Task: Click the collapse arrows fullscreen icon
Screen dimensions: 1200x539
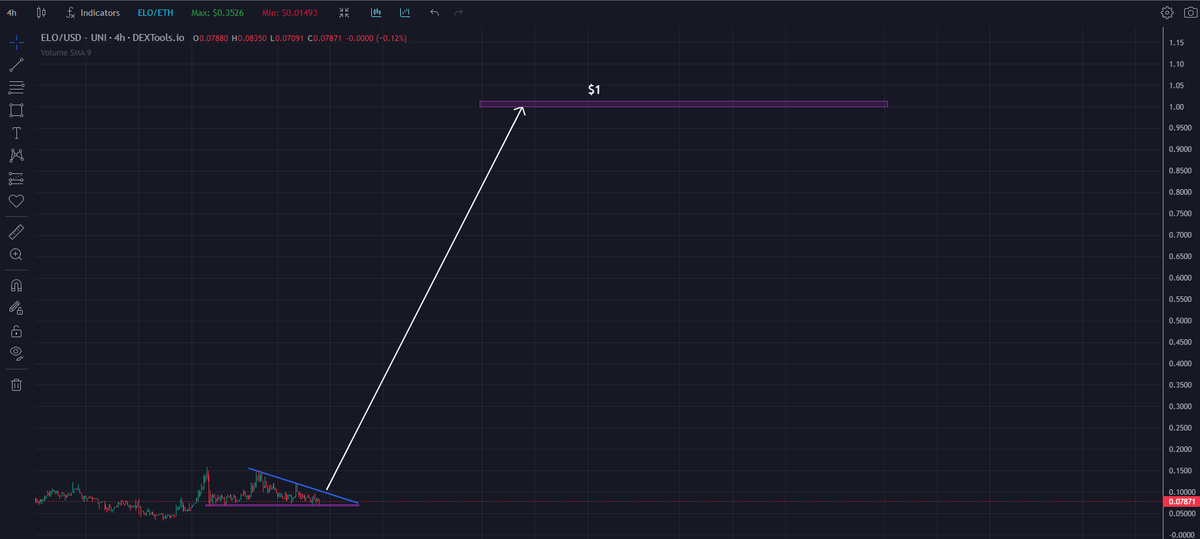Action: pyautogui.click(x=344, y=13)
